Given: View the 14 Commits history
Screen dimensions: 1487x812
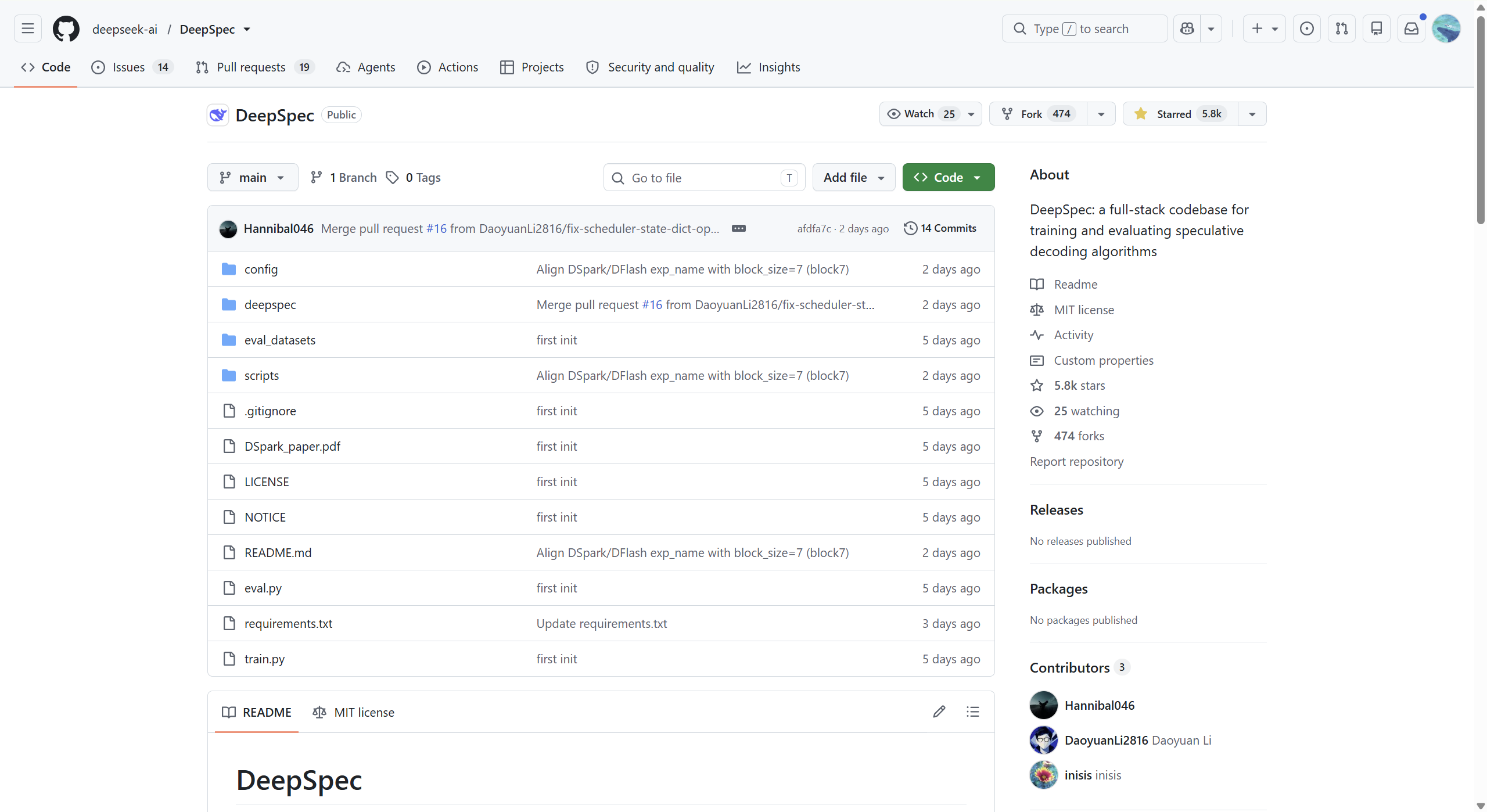Looking at the screenshot, I should point(940,228).
